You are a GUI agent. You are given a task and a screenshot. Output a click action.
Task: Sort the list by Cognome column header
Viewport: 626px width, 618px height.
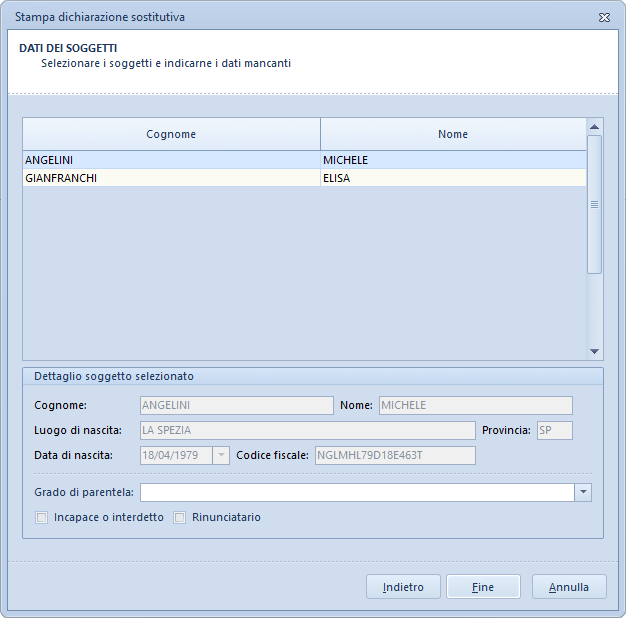click(171, 134)
